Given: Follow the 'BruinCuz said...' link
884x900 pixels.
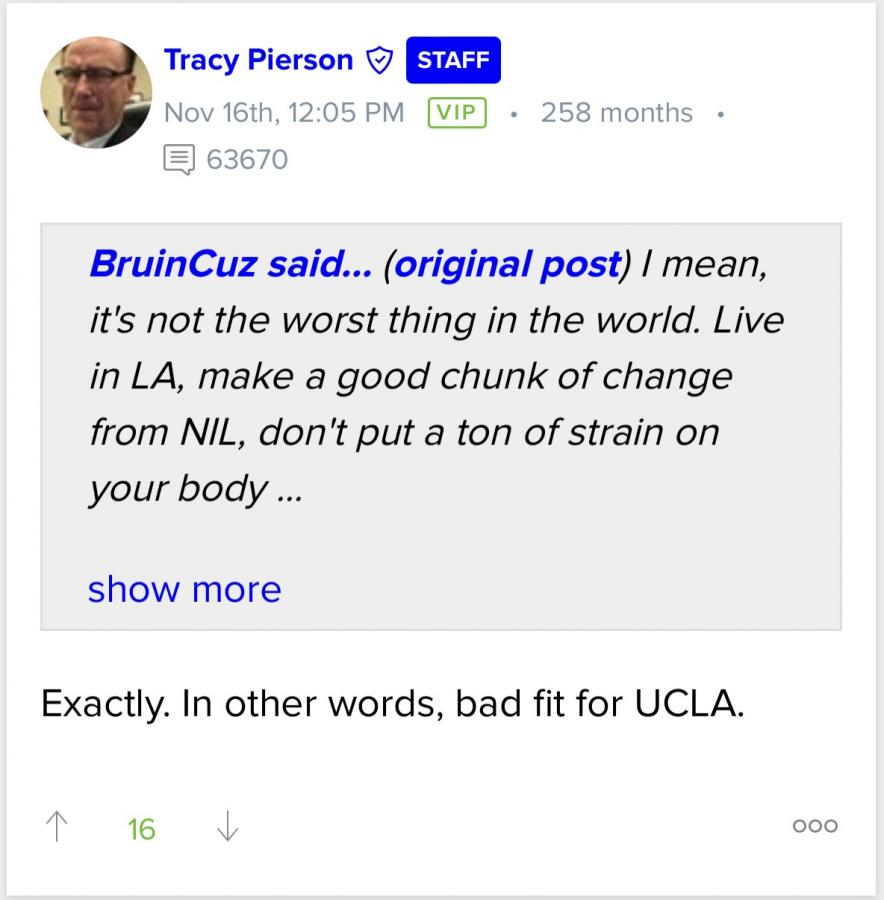Looking at the screenshot, I should tap(230, 265).
